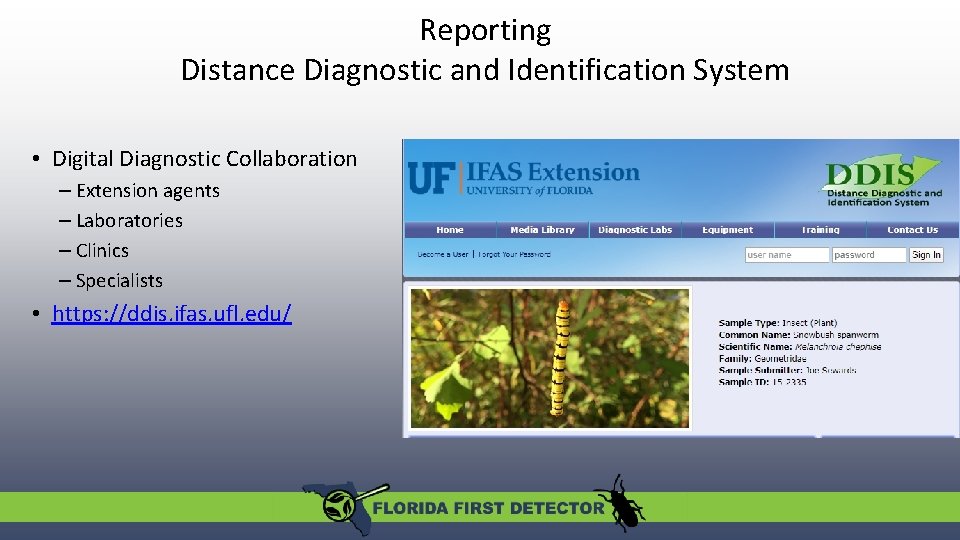Open the Media Library menu item
This screenshot has width=960, height=540.
(x=542, y=230)
